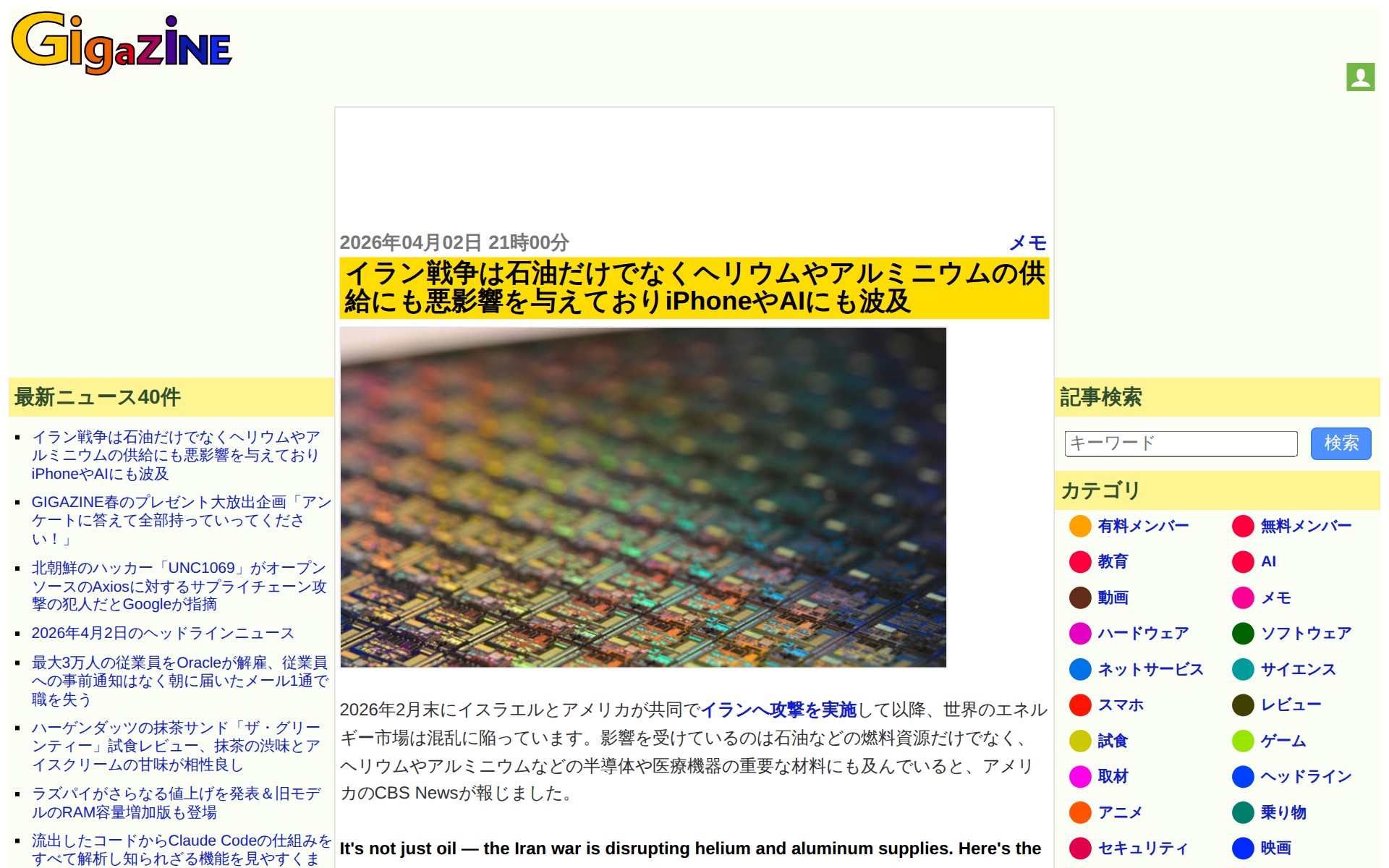Open the アニメ category link

coord(1120,812)
